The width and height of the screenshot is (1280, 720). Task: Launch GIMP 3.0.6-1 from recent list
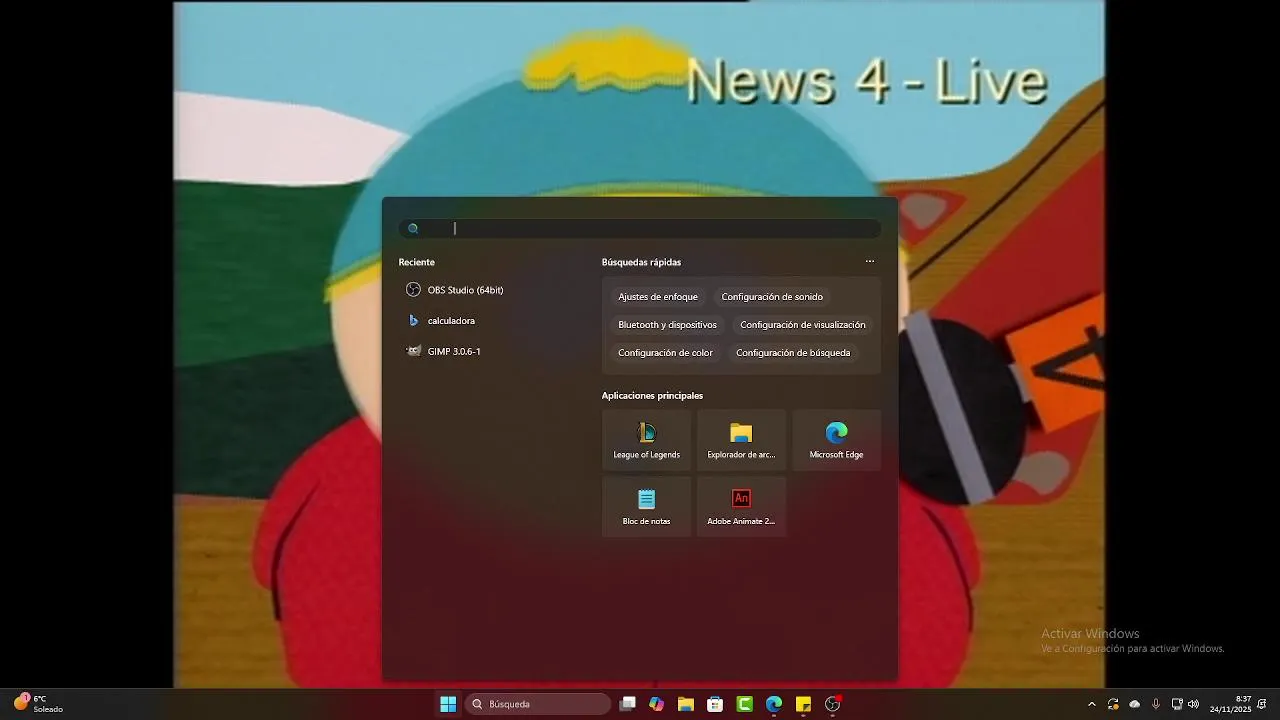444,352
